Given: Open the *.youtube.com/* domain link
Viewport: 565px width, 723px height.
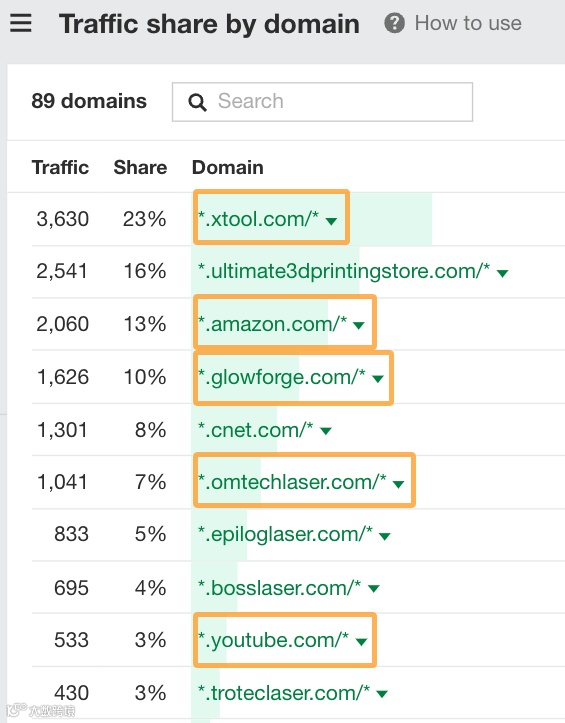Looking at the screenshot, I should click(x=273, y=640).
